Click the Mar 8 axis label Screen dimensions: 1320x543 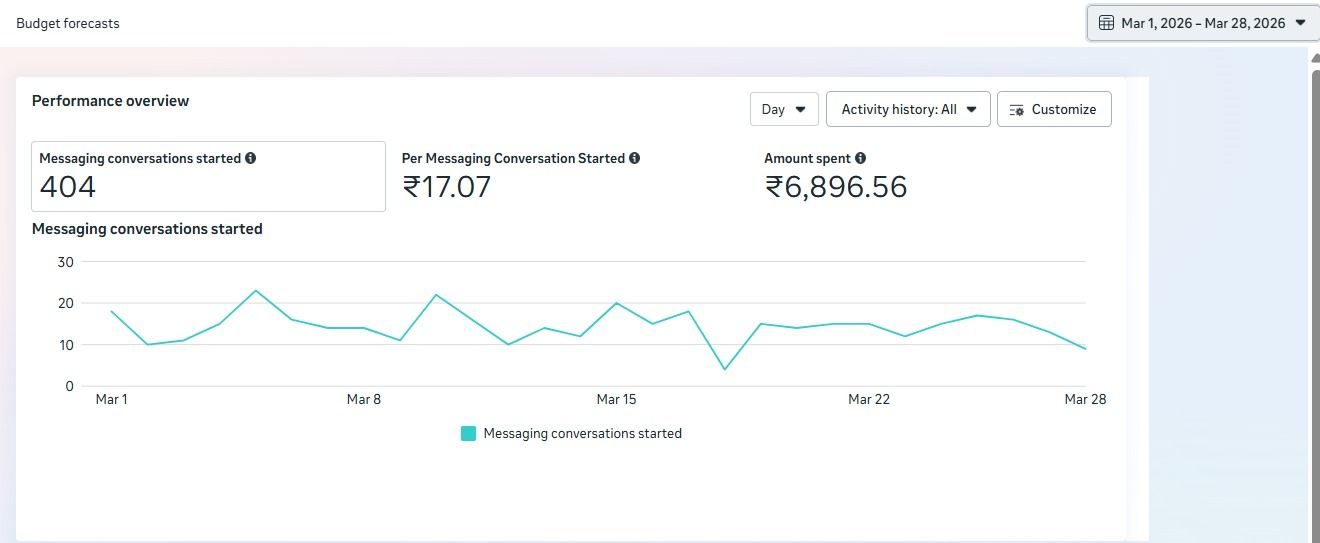[364, 399]
